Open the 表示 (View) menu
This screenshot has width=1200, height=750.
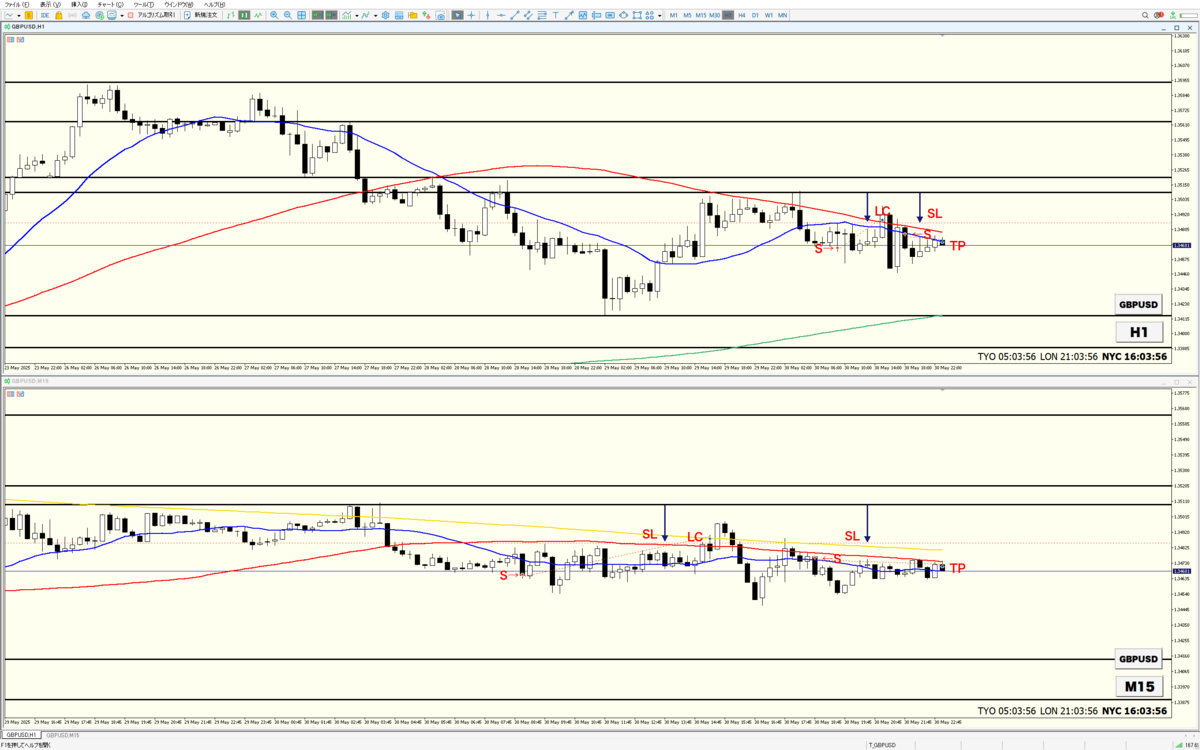(50, 5)
